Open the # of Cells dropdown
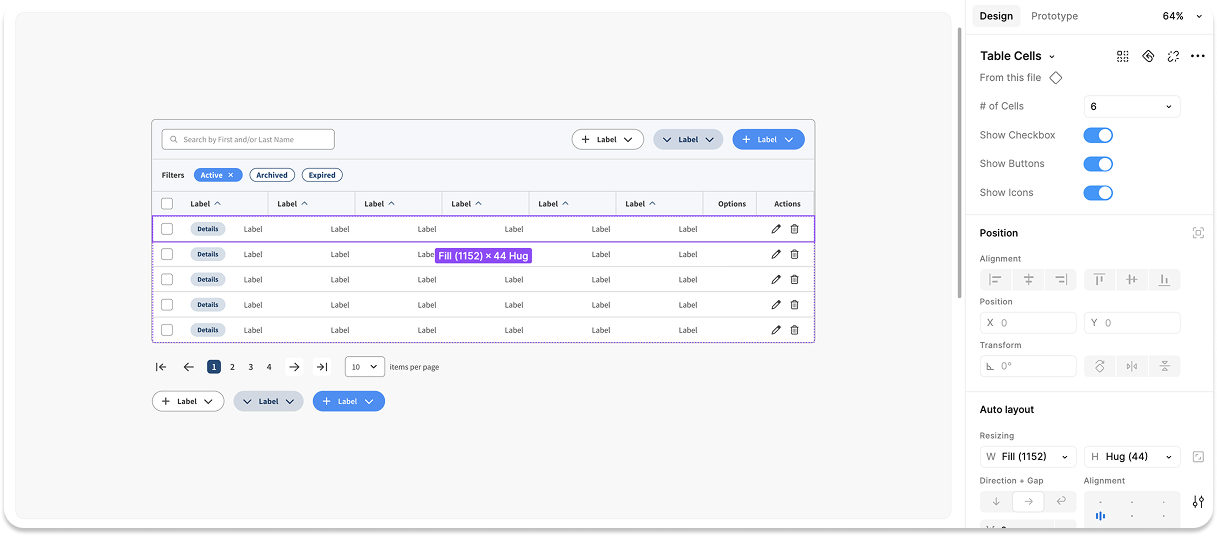 click(x=1131, y=106)
